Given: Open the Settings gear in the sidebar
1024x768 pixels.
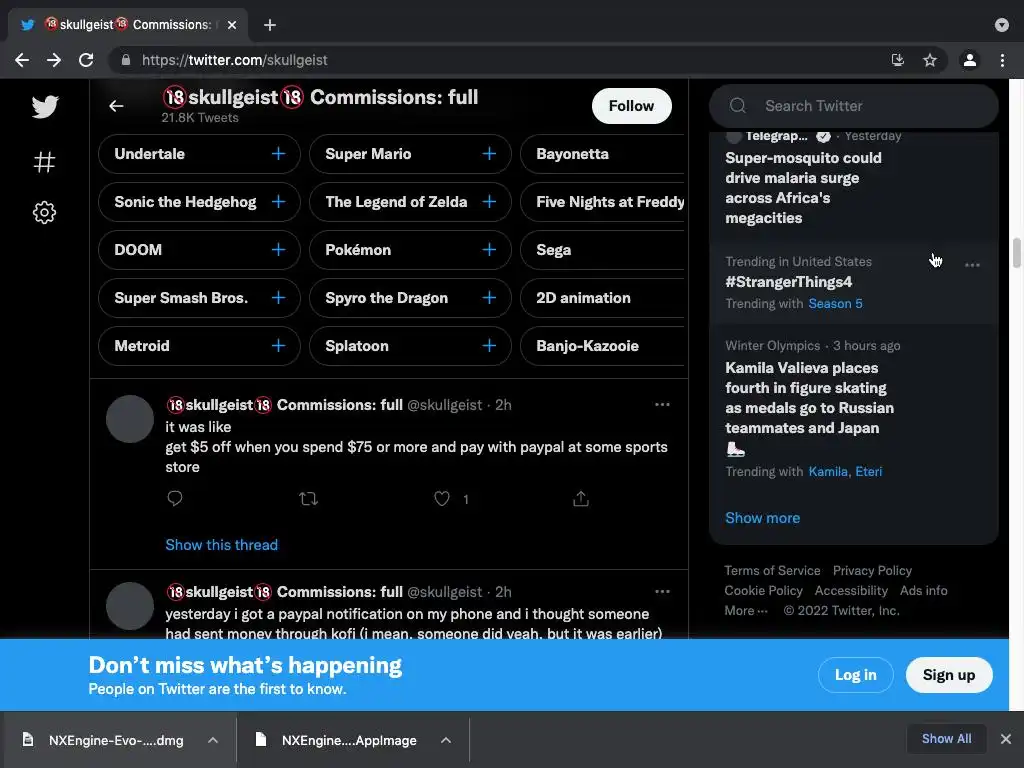Looking at the screenshot, I should (x=44, y=212).
